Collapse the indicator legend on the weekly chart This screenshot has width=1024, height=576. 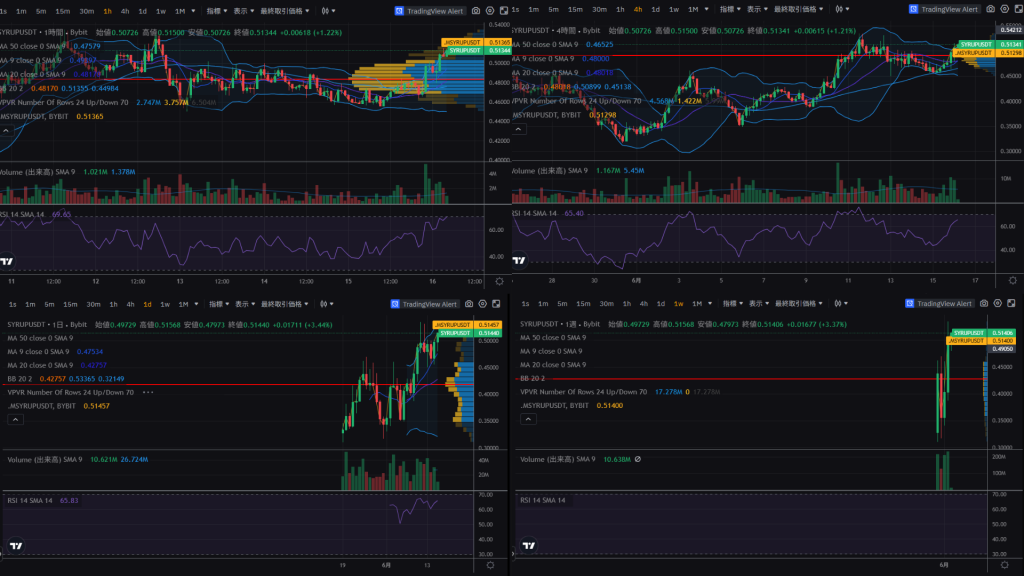[x=528, y=419]
